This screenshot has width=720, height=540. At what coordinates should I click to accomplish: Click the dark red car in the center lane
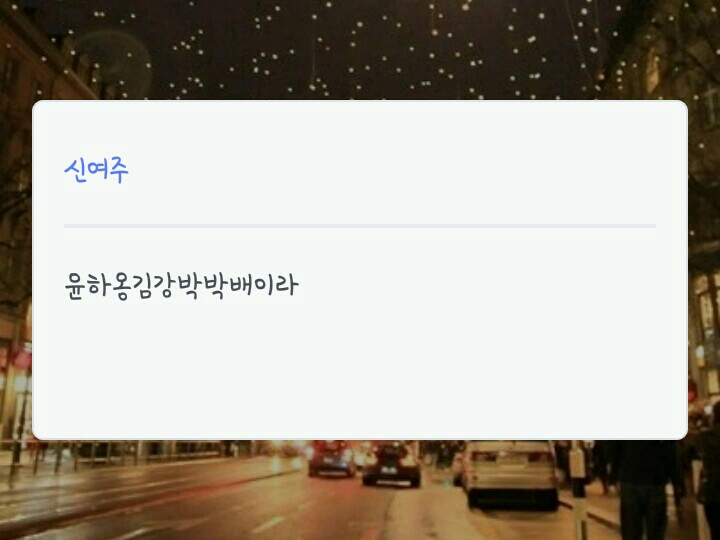click(x=391, y=463)
